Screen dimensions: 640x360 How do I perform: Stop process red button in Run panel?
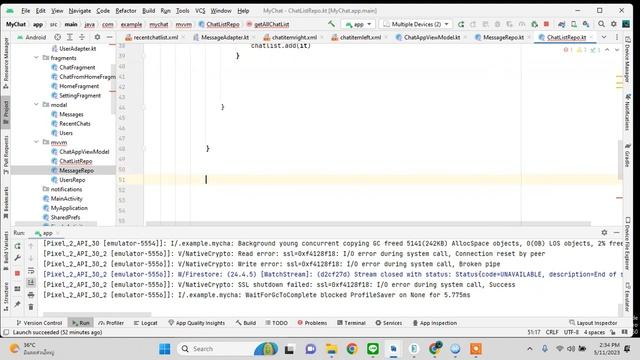[18, 273]
